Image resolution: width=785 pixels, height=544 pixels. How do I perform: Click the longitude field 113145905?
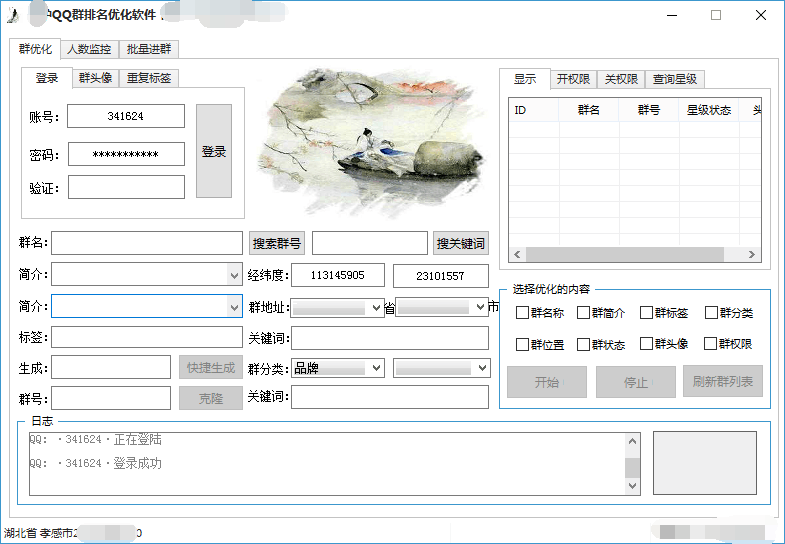[338, 275]
